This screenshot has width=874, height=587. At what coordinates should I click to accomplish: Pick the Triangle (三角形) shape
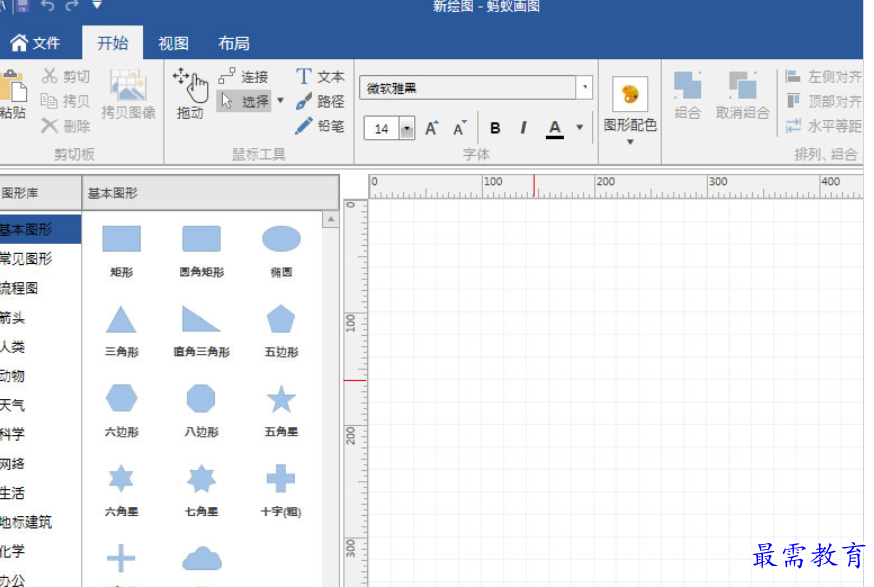(121, 319)
